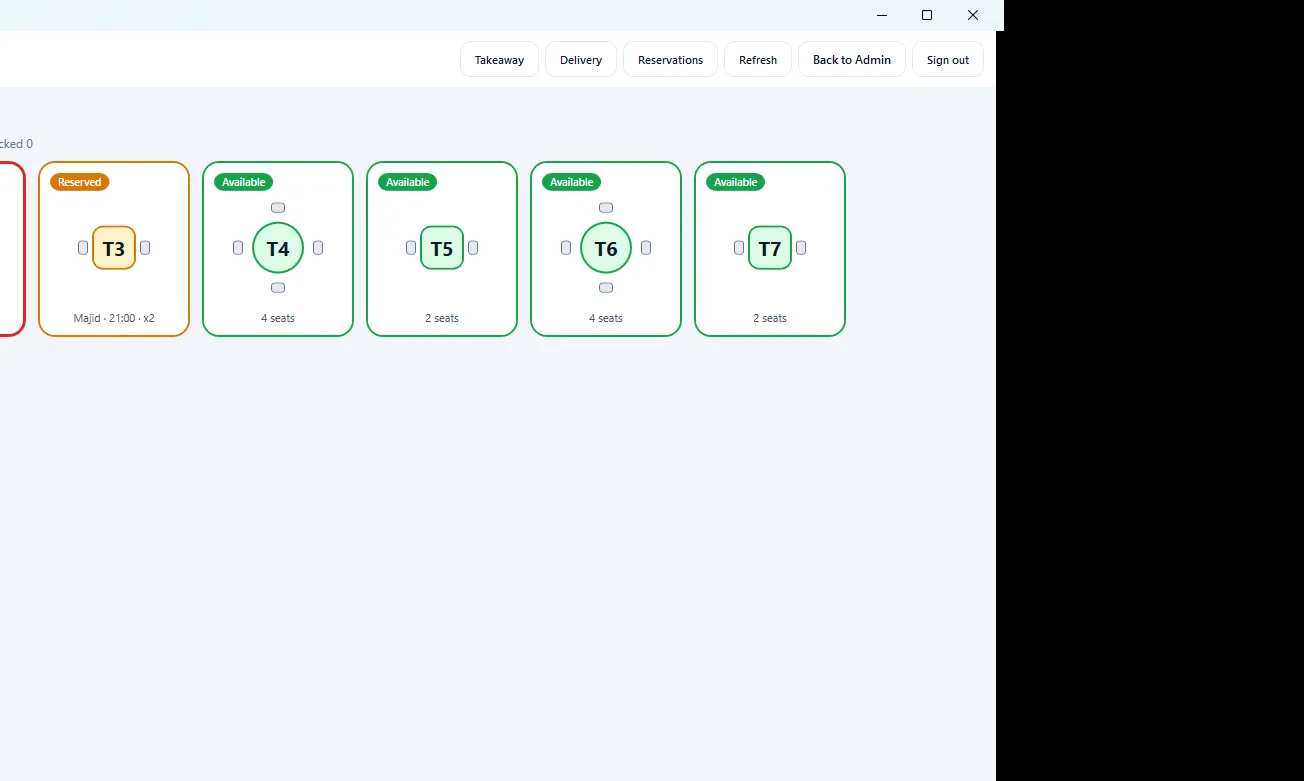Refresh the table floor view

[758, 60]
